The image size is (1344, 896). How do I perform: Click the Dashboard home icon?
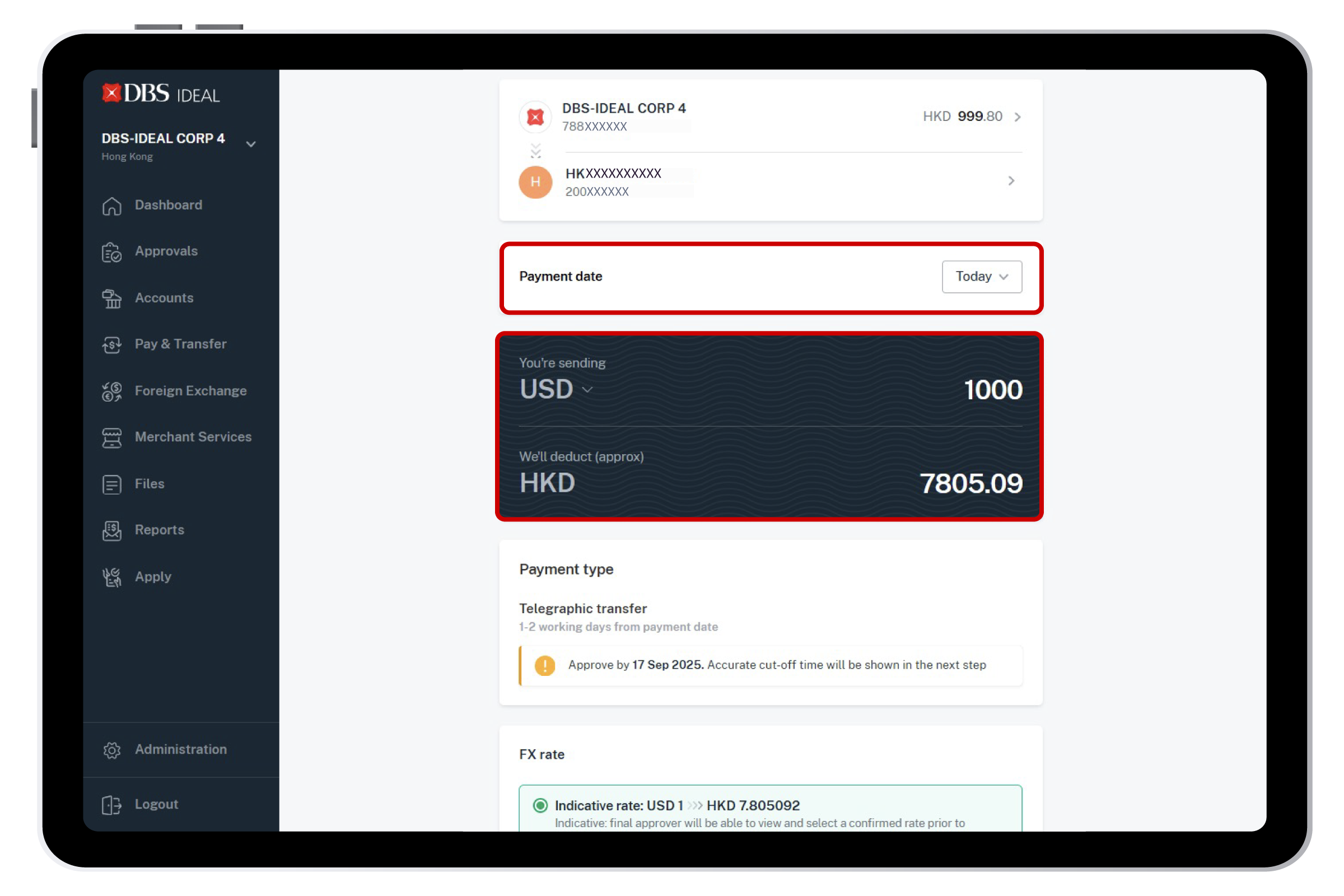click(x=112, y=206)
